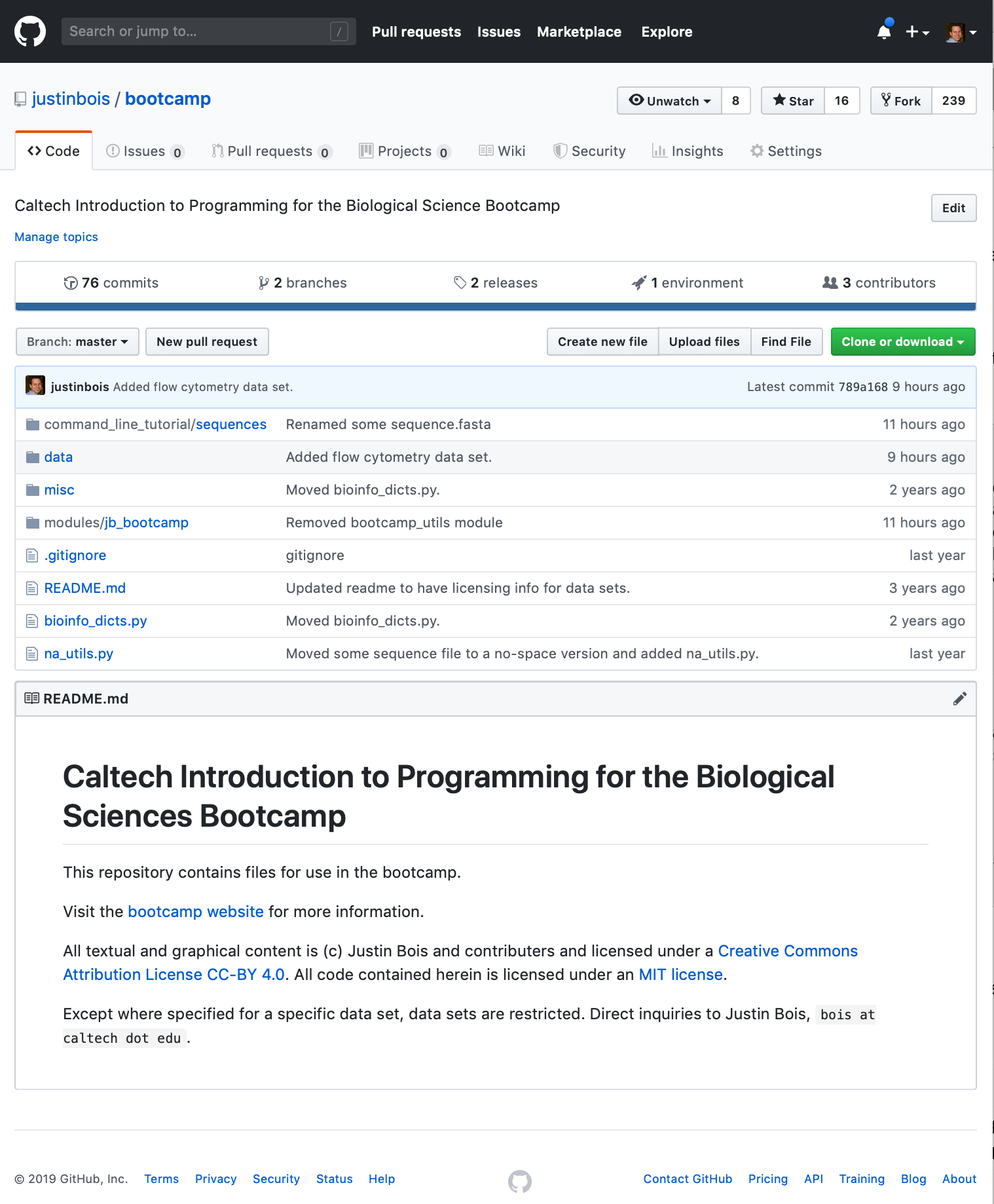The image size is (994, 1204).
Task: Expand the Unwatch dropdown
Action: tap(670, 101)
